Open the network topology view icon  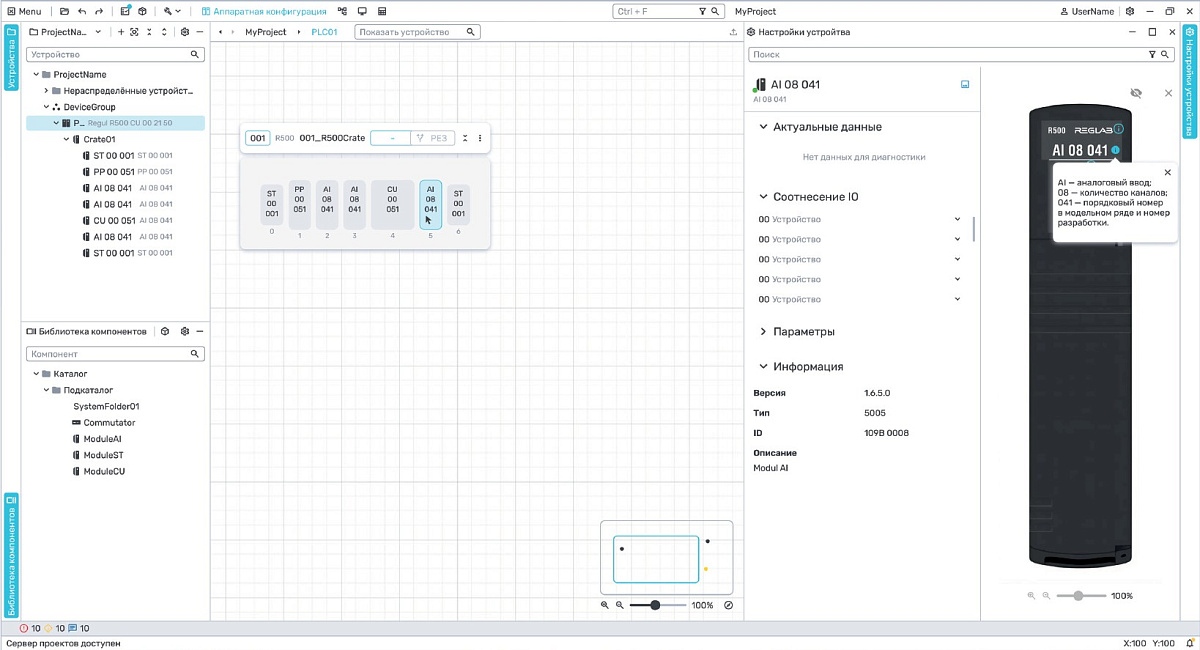coord(343,12)
